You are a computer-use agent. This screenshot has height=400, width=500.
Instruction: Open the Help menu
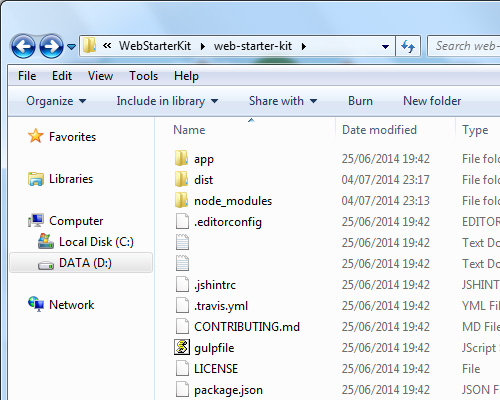pos(186,76)
